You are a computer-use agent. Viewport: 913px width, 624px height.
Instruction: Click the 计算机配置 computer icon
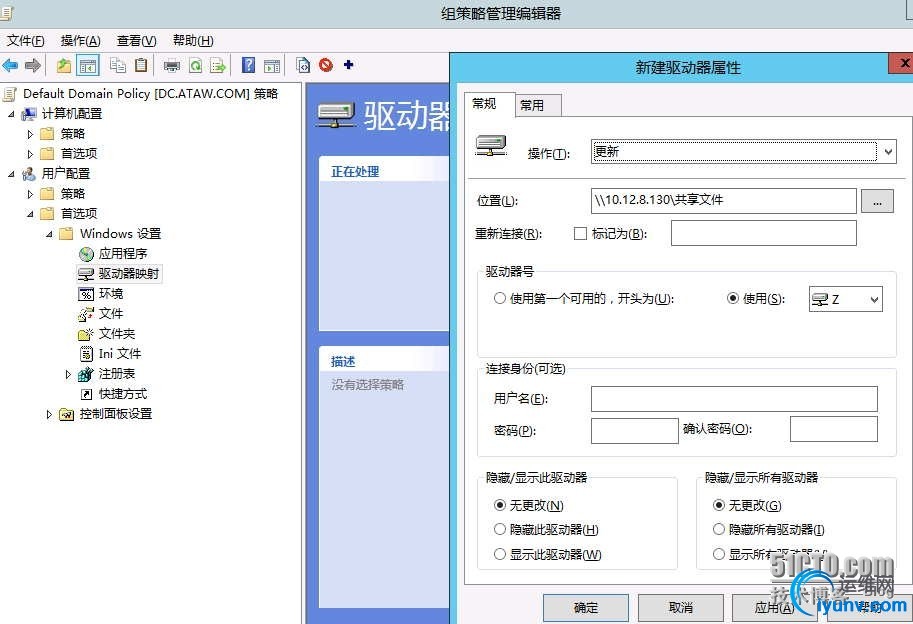tap(29, 114)
